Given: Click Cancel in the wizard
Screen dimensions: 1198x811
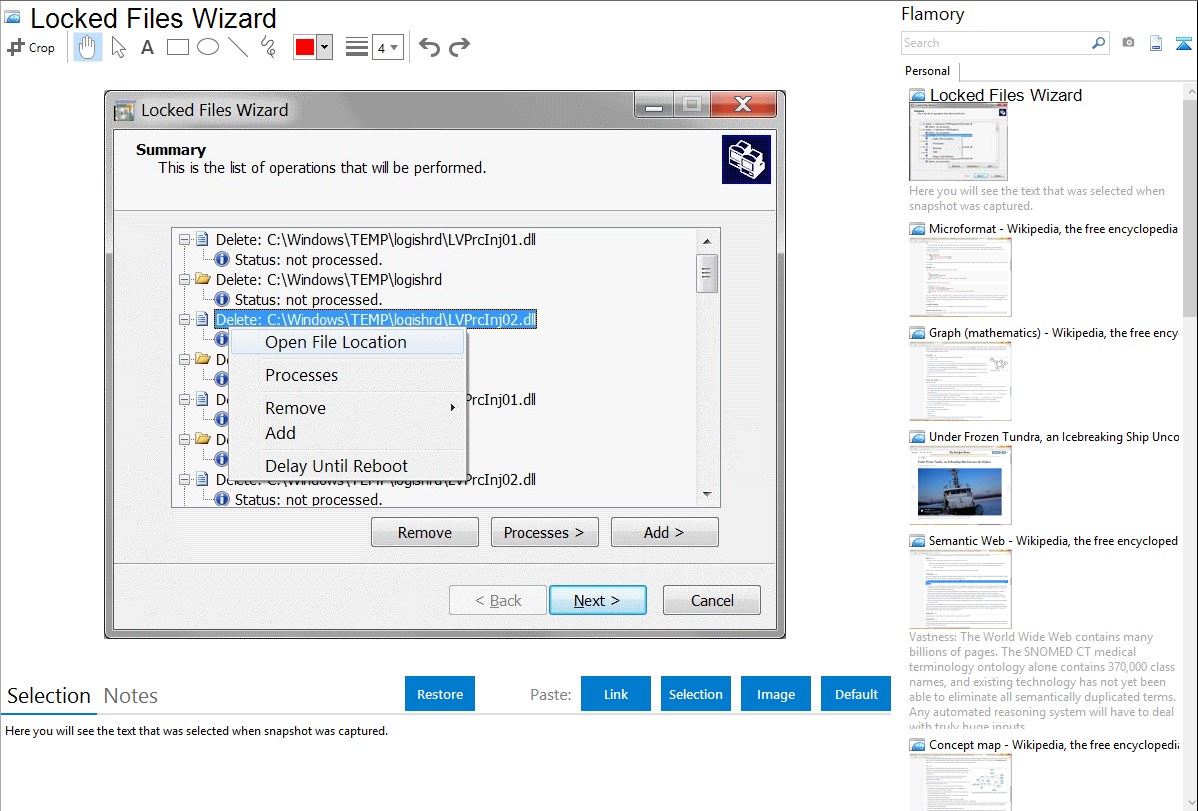Looking at the screenshot, I should coord(711,601).
